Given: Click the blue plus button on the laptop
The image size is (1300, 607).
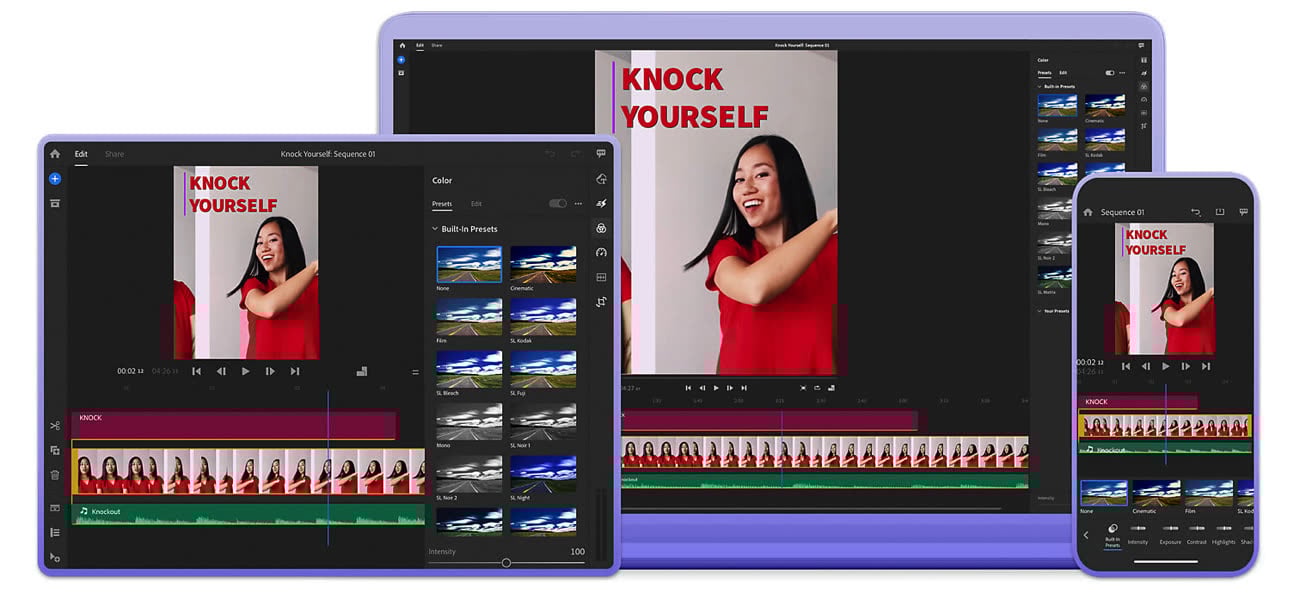Looking at the screenshot, I should pyautogui.click(x=401, y=60).
